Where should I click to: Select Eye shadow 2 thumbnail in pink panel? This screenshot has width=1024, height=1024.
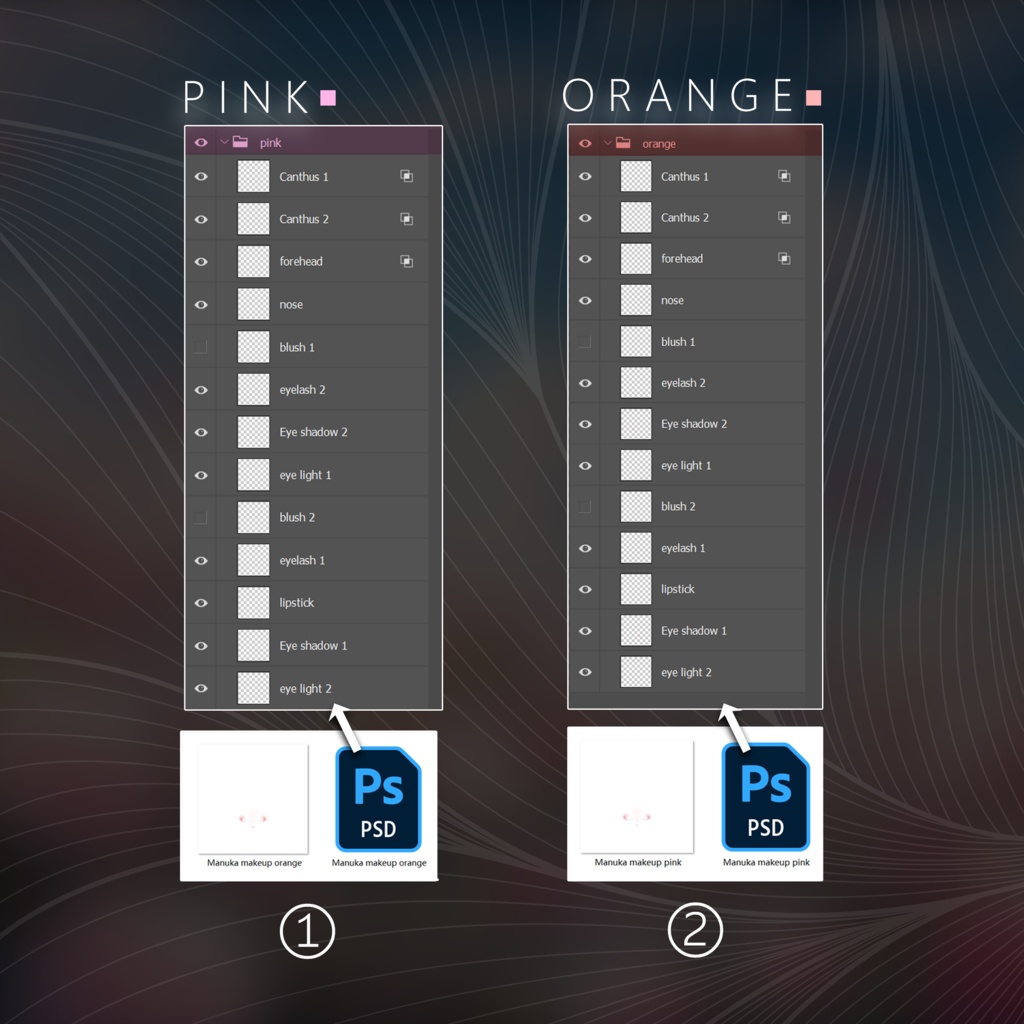(253, 432)
